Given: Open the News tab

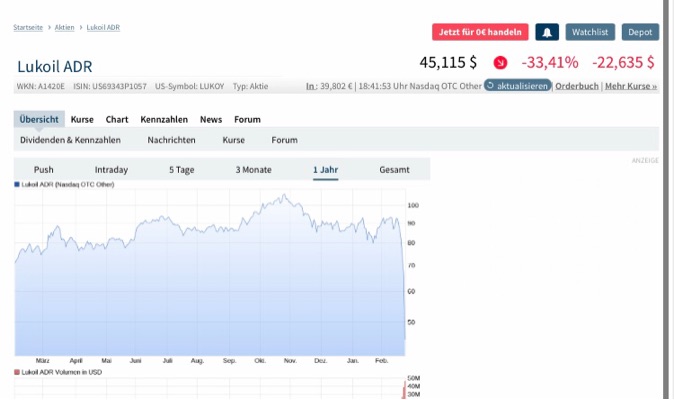Looking at the screenshot, I should (x=211, y=119).
